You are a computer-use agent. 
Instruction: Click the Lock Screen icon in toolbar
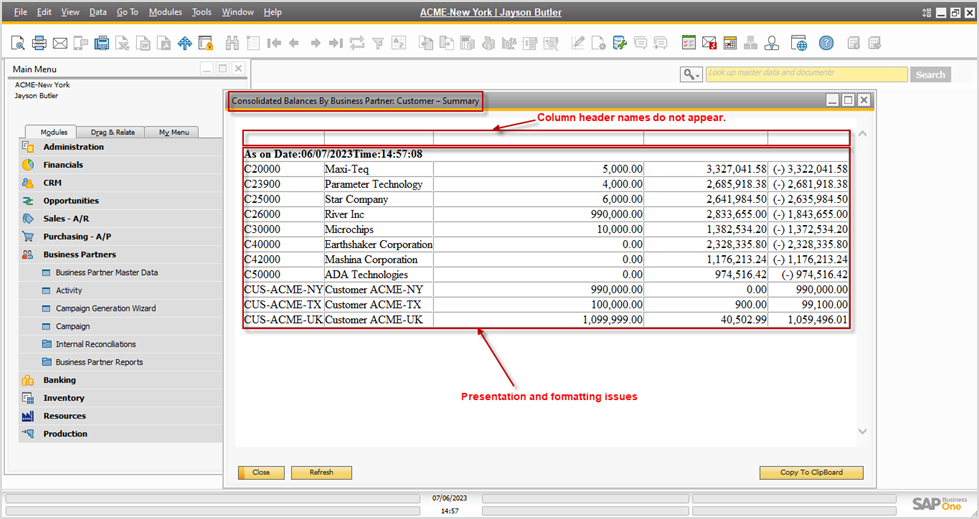click(x=206, y=43)
